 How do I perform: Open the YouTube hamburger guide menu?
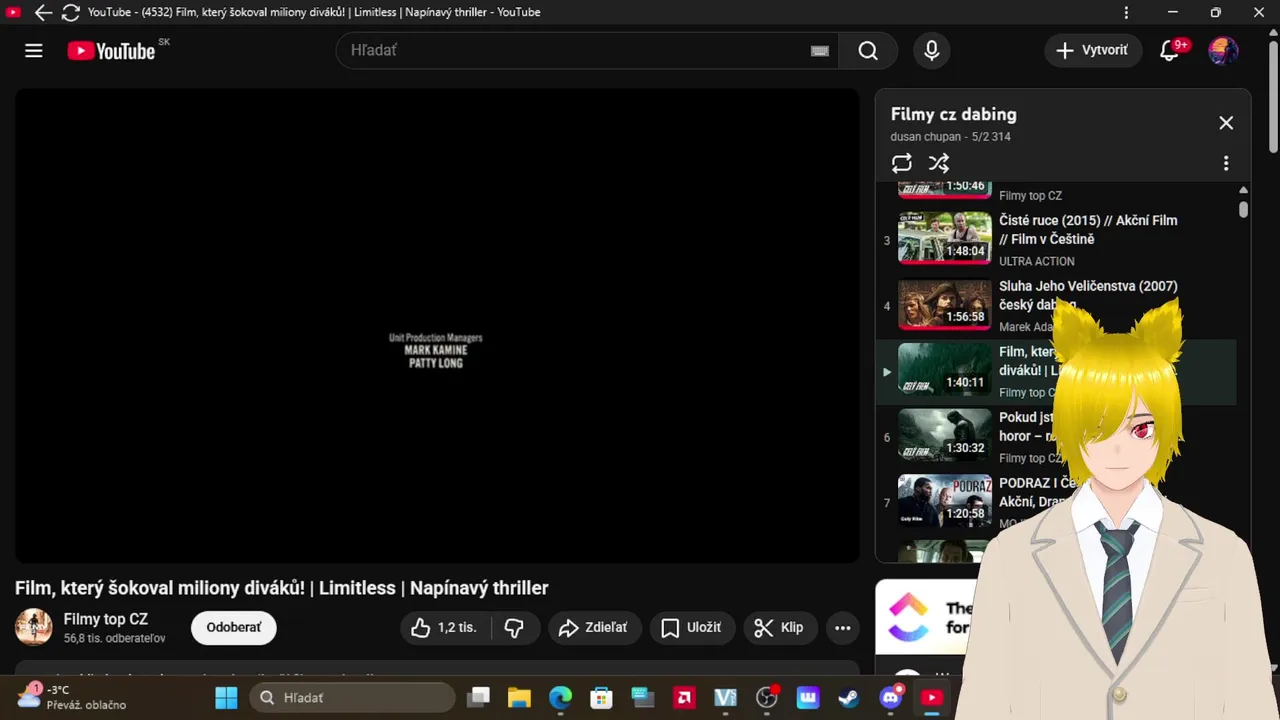click(x=34, y=51)
